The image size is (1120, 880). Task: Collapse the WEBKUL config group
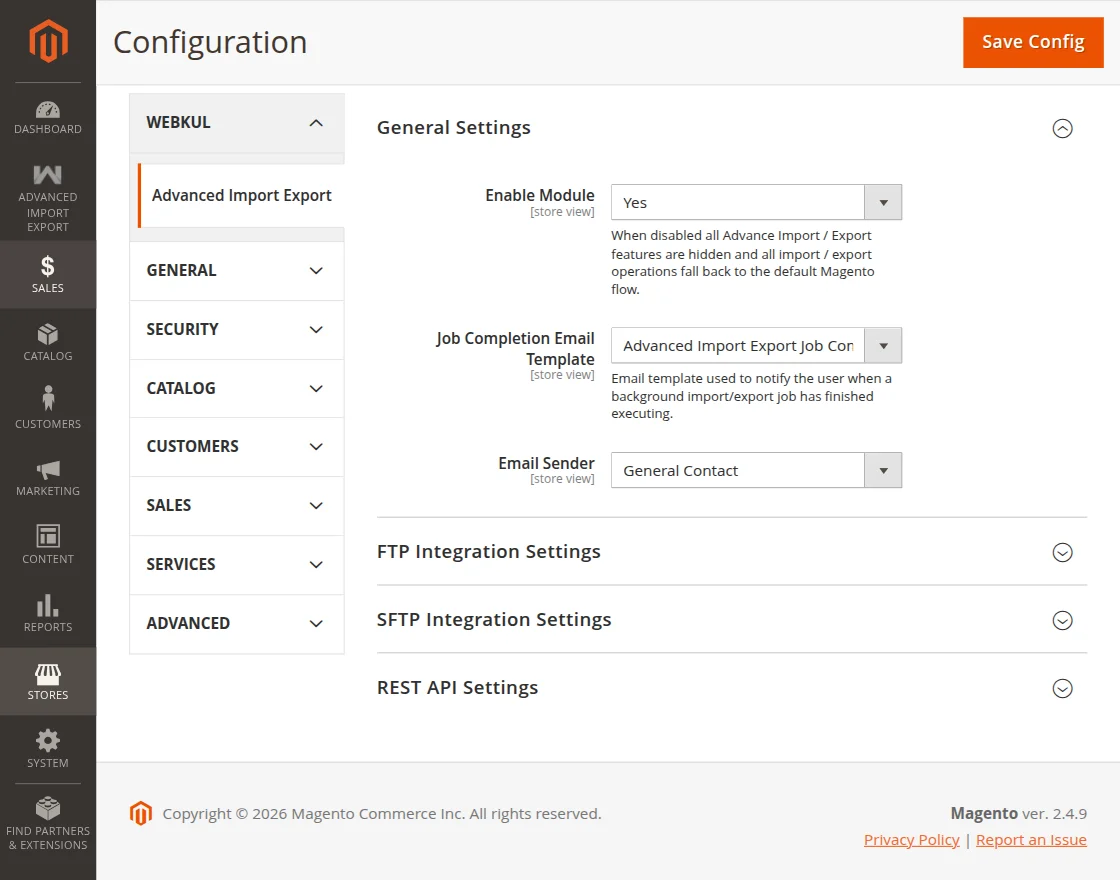click(236, 123)
